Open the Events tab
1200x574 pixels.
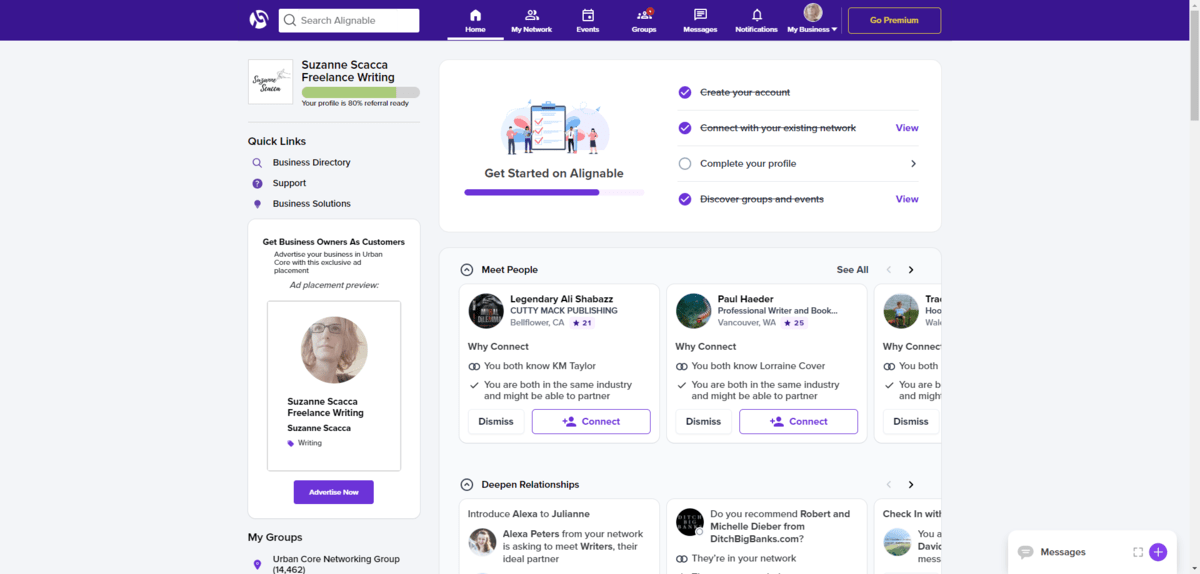tap(588, 20)
